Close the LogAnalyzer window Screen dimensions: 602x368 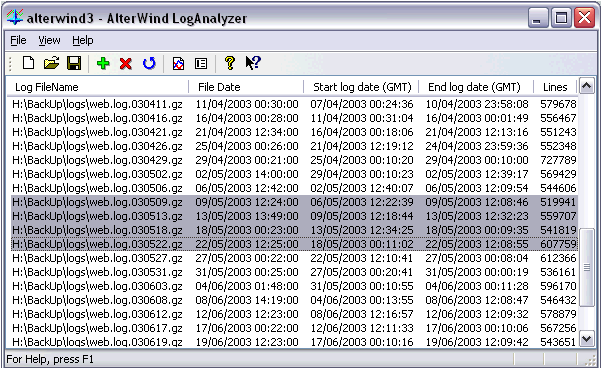coord(584,18)
